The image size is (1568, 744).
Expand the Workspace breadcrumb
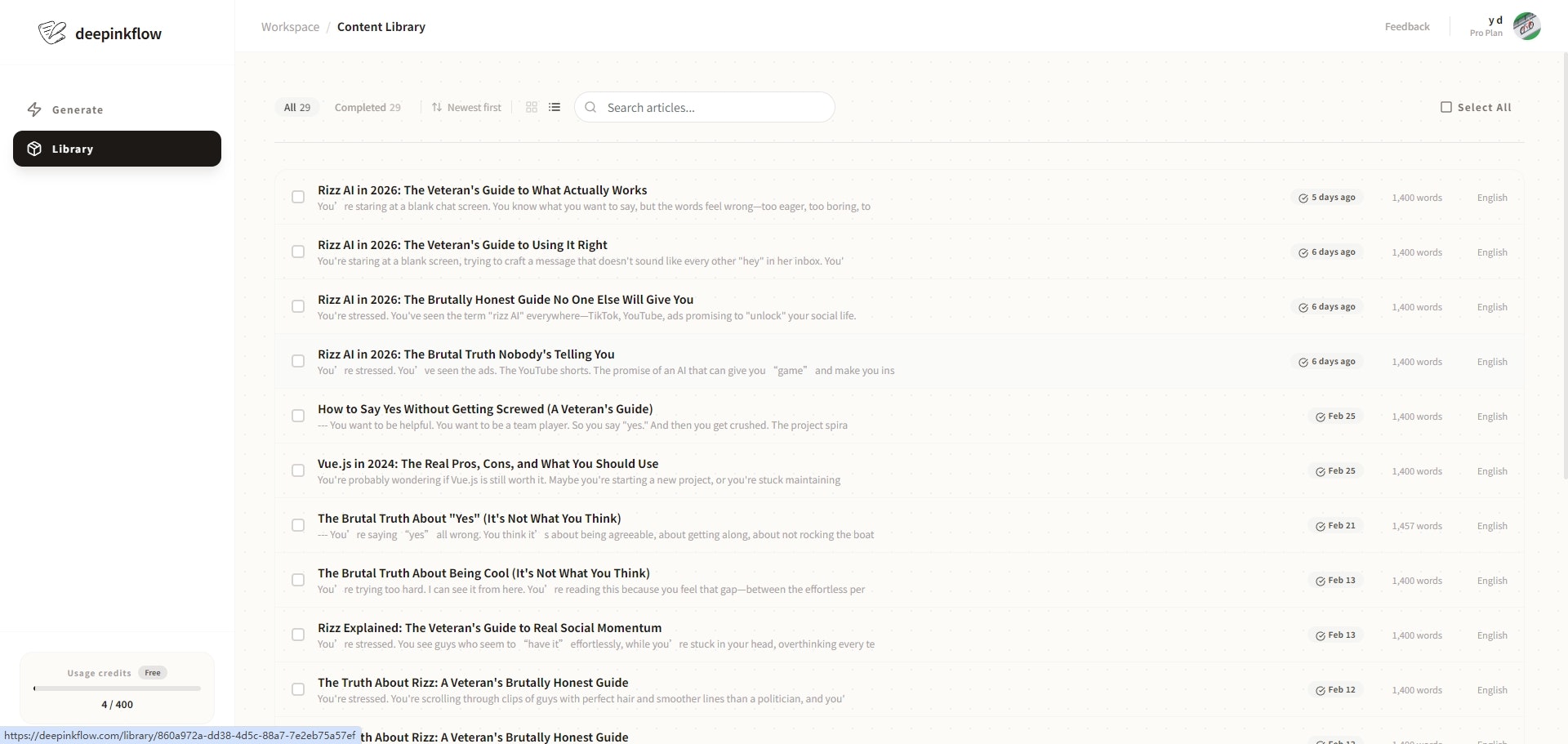(x=290, y=26)
